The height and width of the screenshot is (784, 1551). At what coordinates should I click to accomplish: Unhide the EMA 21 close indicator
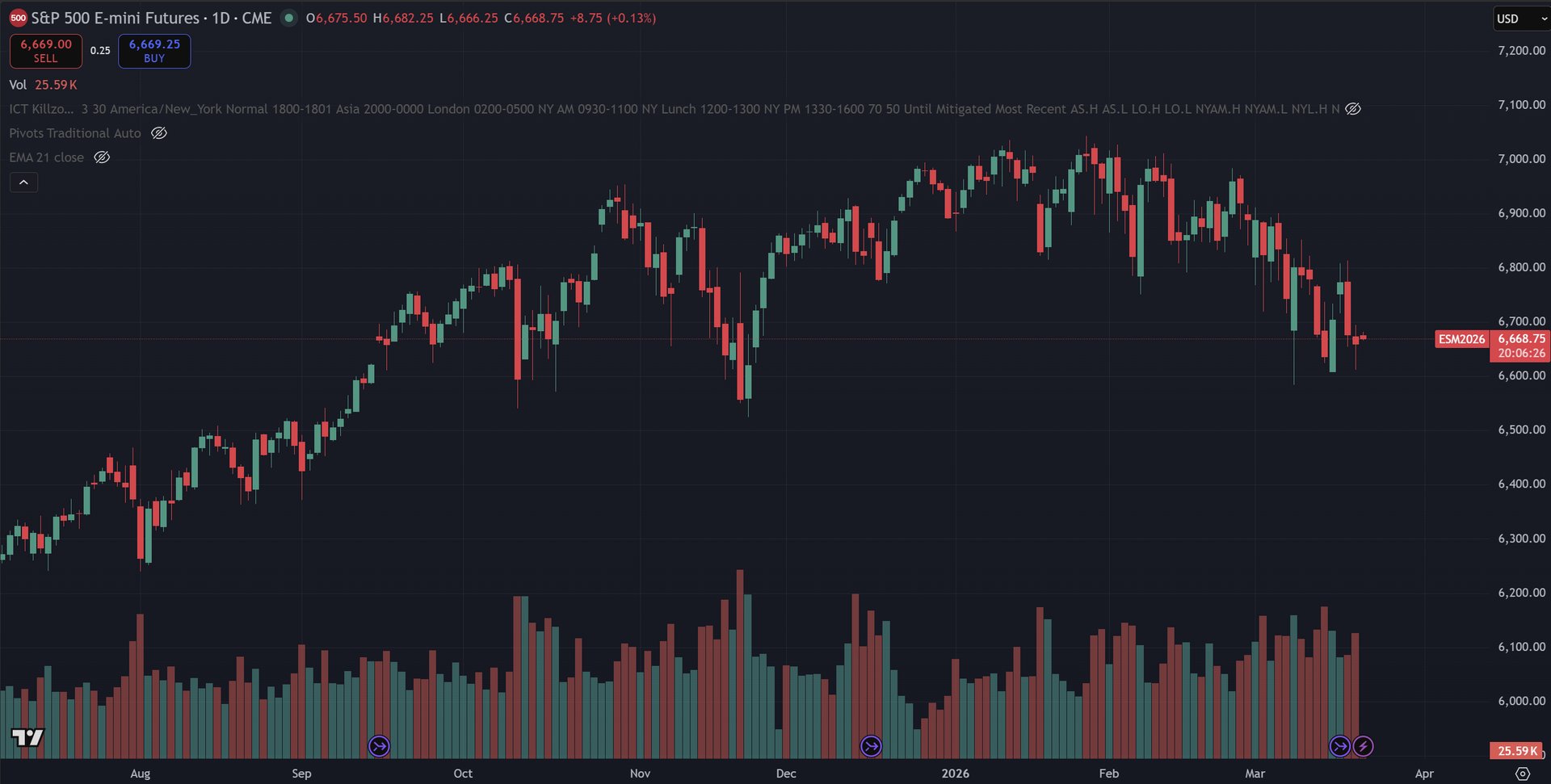pos(102,157)
